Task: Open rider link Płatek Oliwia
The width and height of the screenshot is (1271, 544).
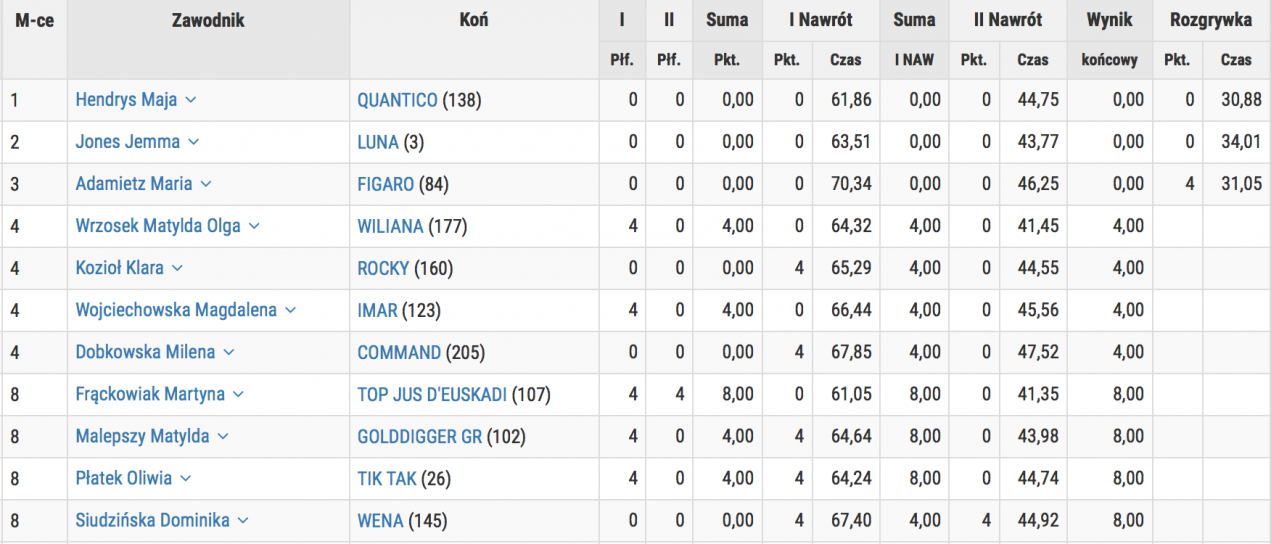Action: coord(124,478)
